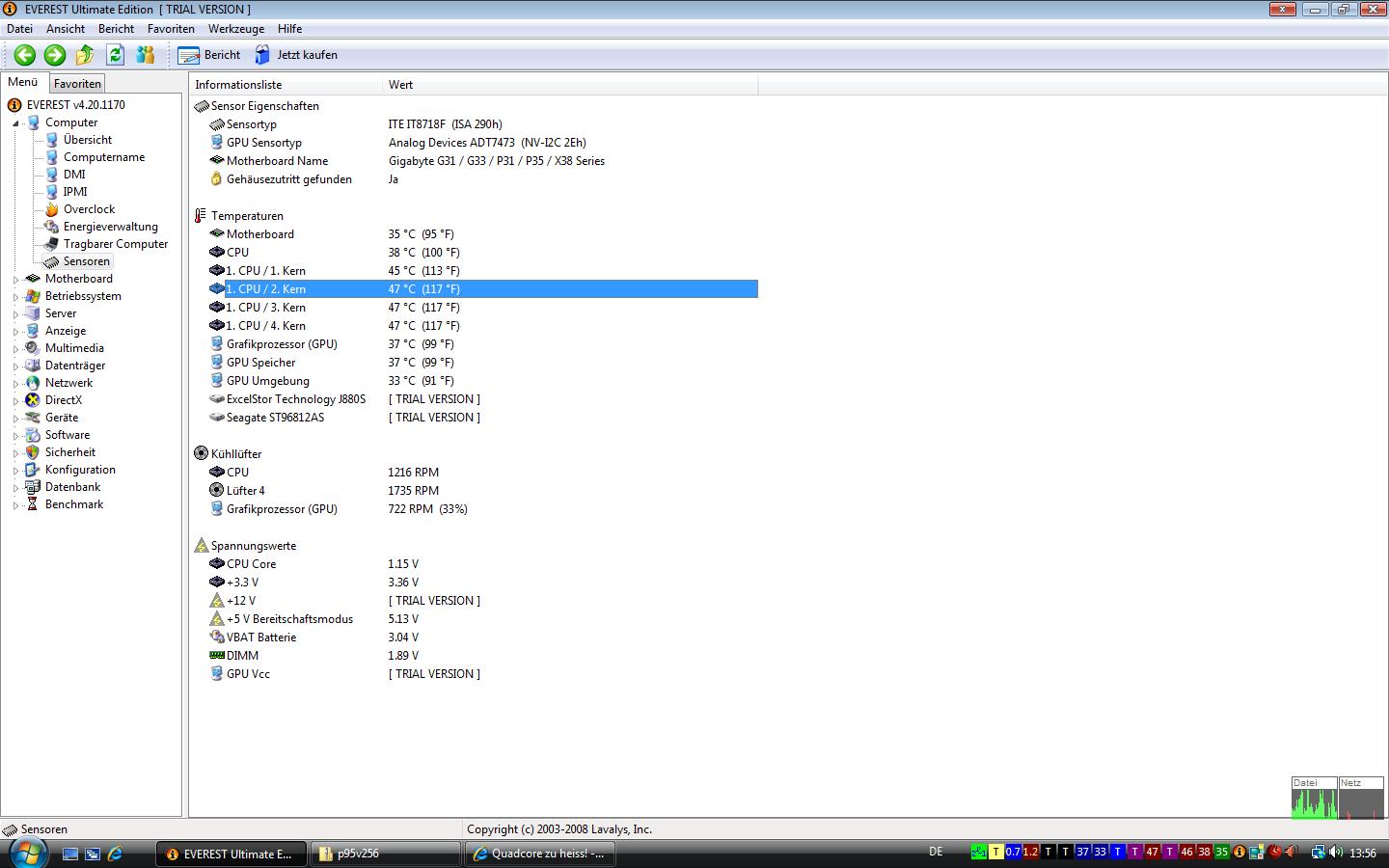Click the Windows Start orb
This screenshot has width=1389, height=868.
[28, 853]
